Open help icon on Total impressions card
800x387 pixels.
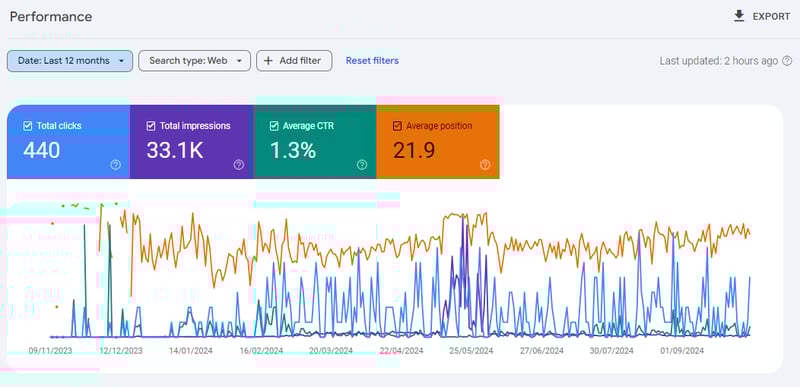pos(239,165)
